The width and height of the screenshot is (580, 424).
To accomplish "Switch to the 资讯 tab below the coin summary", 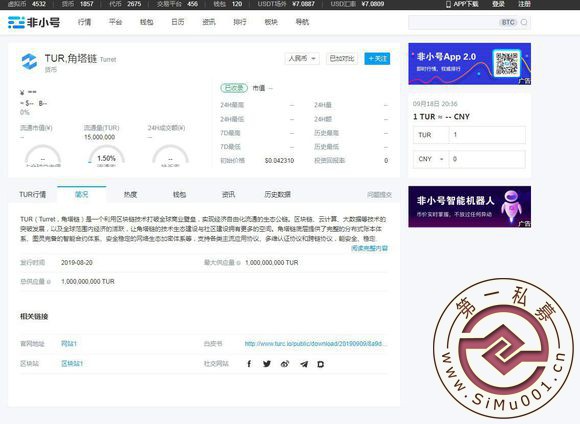I will point(228,195).
